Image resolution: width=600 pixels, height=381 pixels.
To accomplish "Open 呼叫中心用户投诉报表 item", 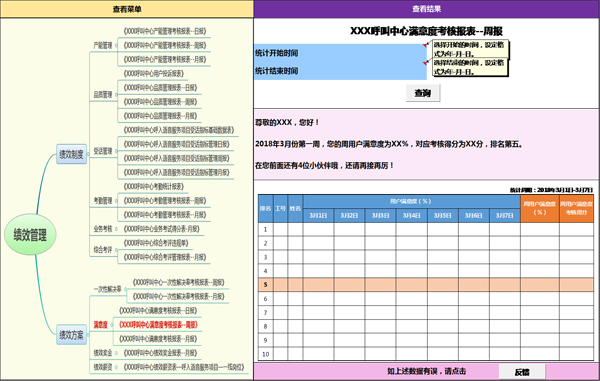I will coord(153,73).
